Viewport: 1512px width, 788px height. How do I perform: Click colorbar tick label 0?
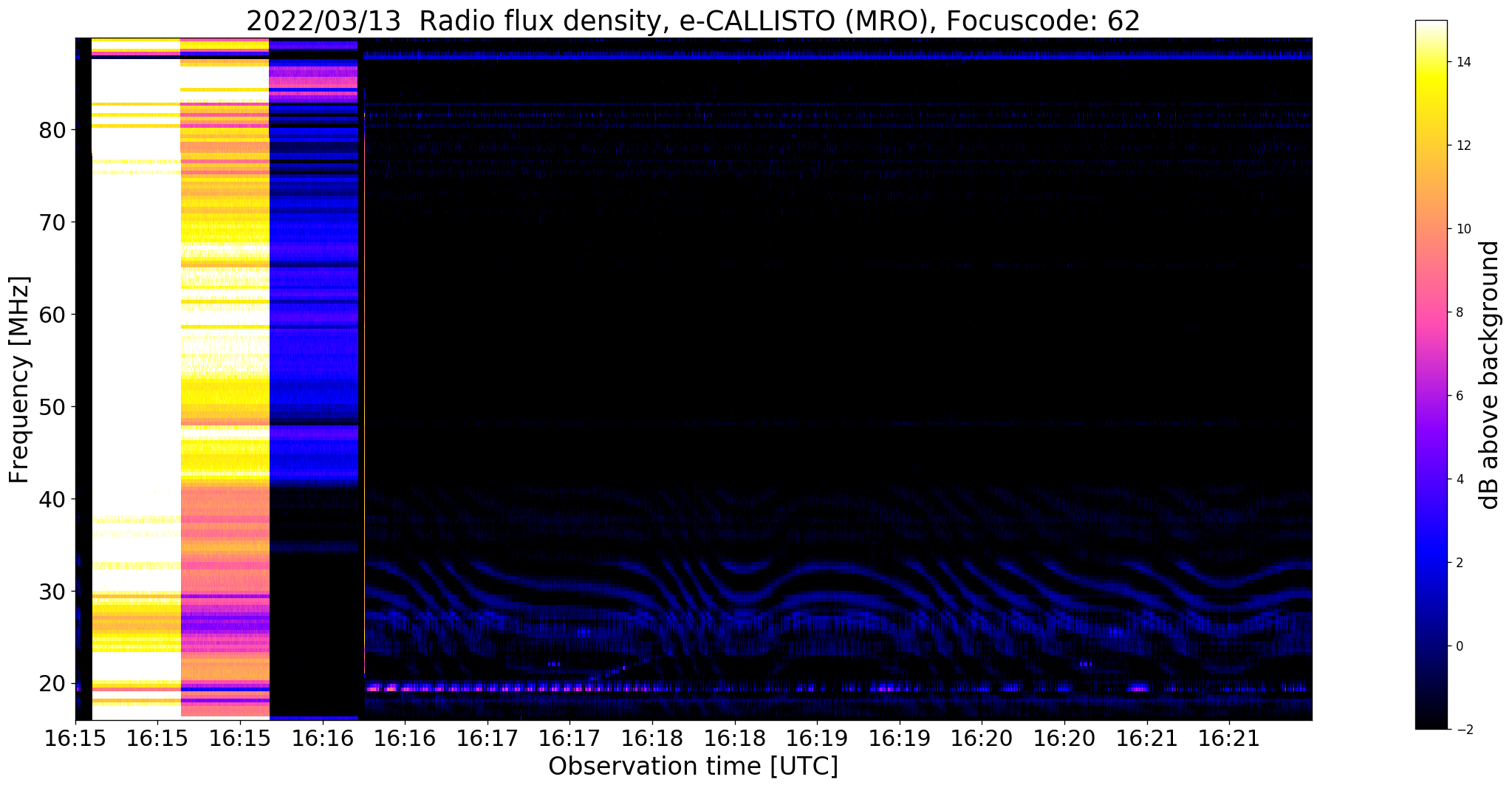[1459, 646]
